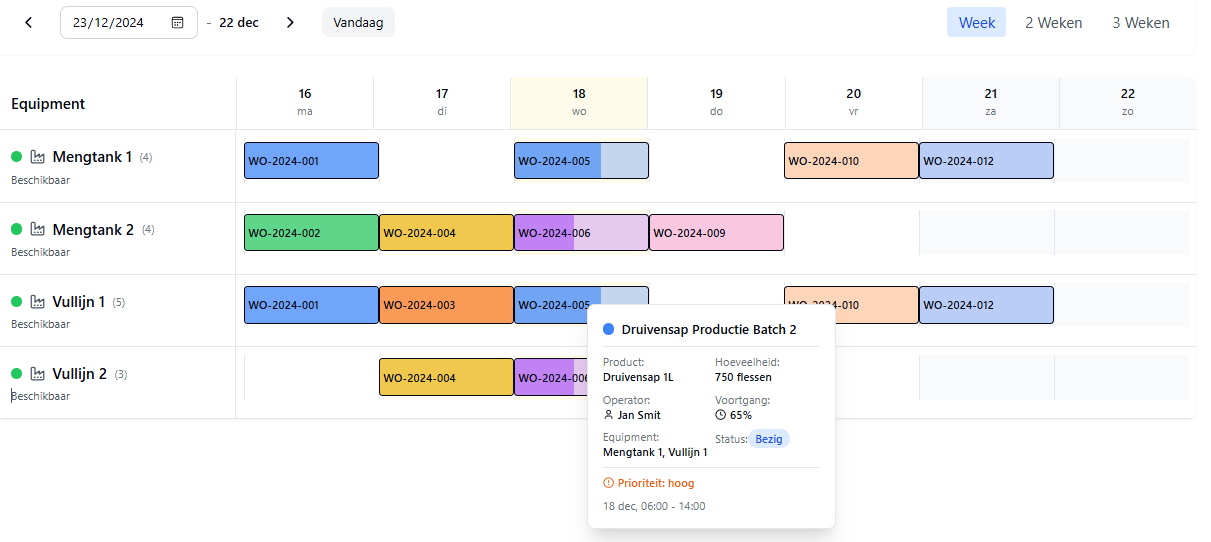Click the pink WO-2024-009 work order
The height and width of the screenshot is (542, 1211).
point(716,233)
